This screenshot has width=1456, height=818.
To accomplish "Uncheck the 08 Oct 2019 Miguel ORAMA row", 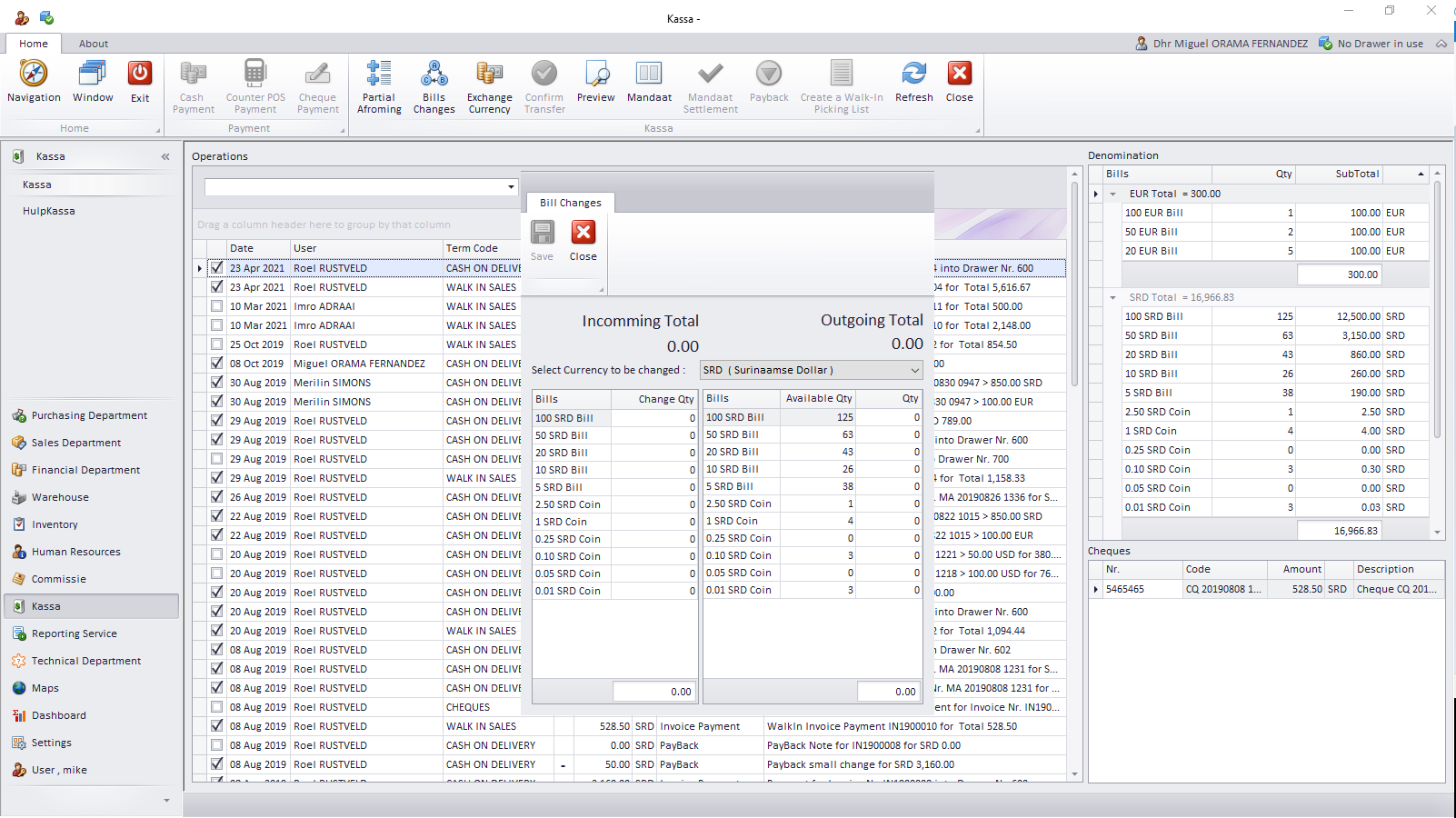I will point(216,364).
